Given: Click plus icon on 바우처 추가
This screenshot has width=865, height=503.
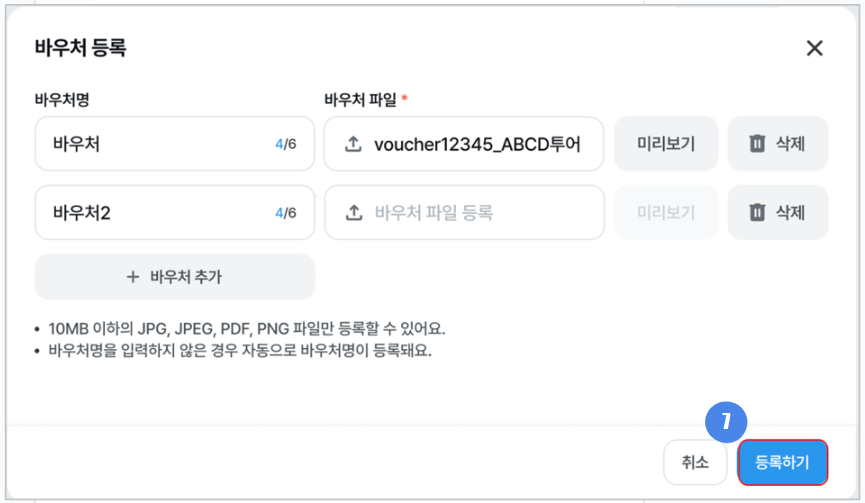Looking at the screenshot, I should pyautogui.click(x=133, y=277).
